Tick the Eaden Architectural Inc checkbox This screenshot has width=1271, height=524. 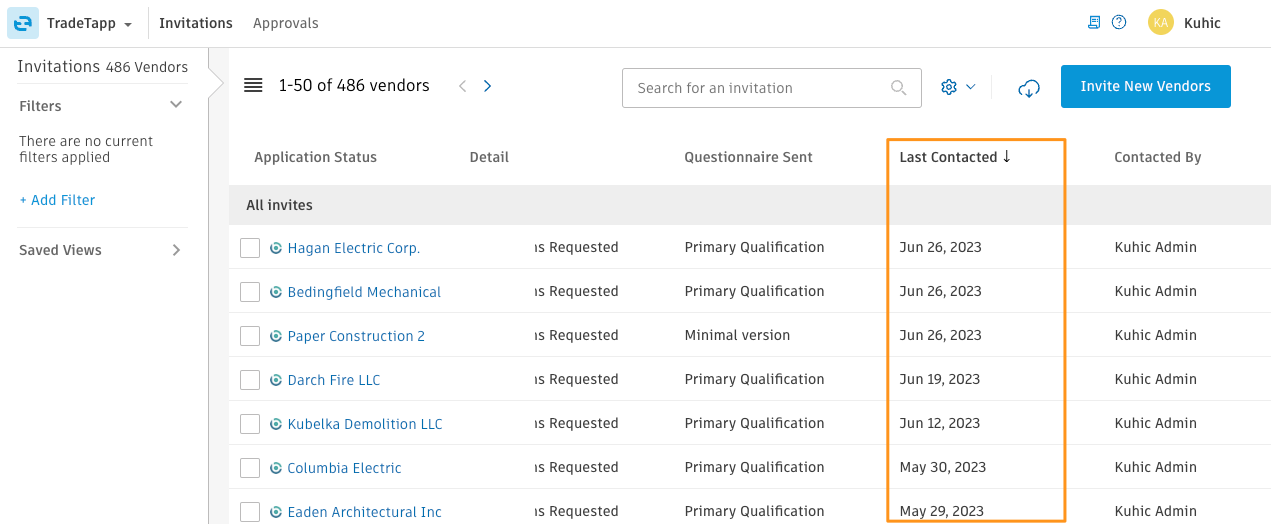pyautogui.click(x=250, y=512)
